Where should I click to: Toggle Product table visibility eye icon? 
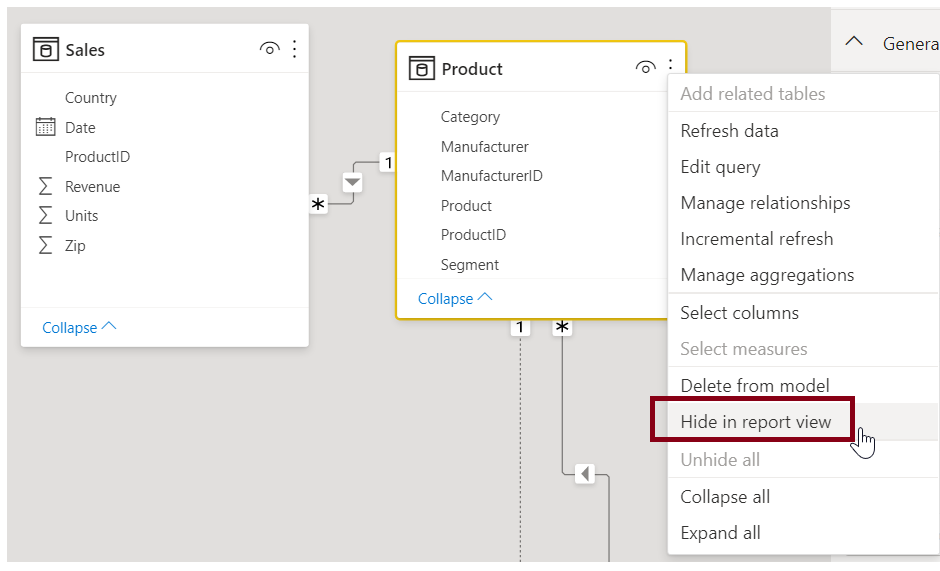pos(645,68)
